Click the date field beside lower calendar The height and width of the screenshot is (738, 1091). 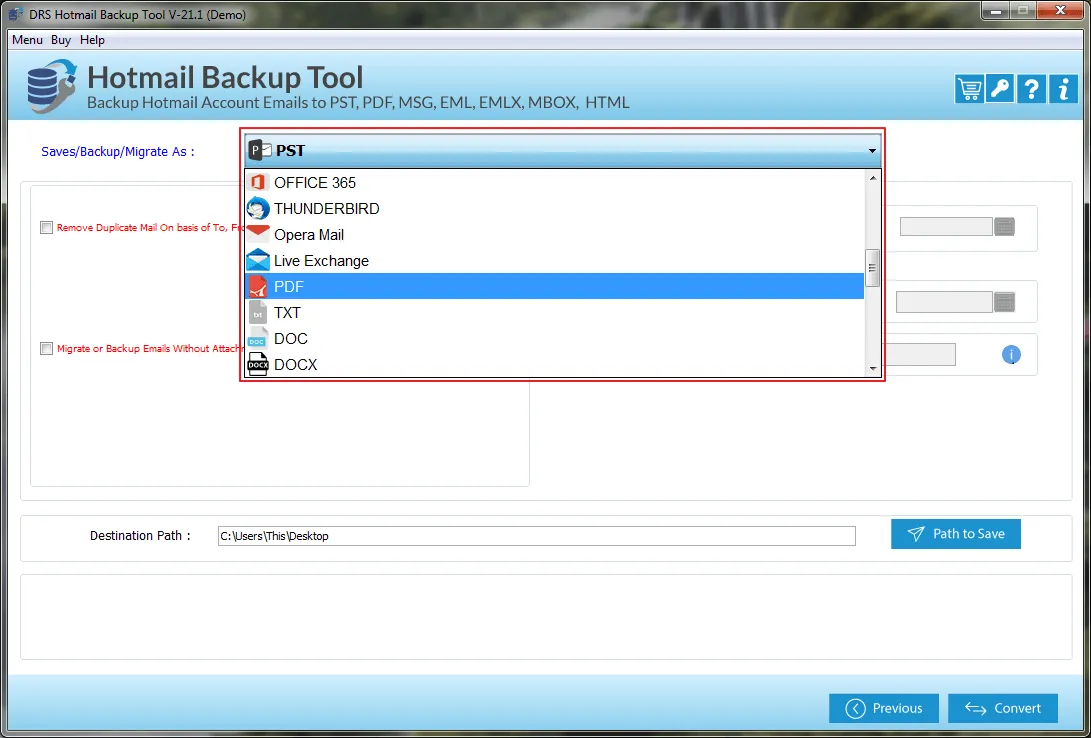click(x=944, y=302)
